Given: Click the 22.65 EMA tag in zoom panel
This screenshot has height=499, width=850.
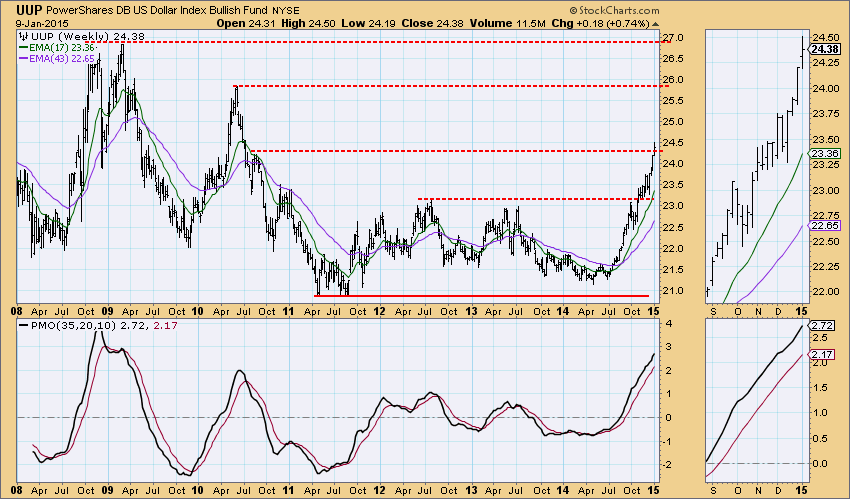Looking at the screenshot, I should click(826, 225).
